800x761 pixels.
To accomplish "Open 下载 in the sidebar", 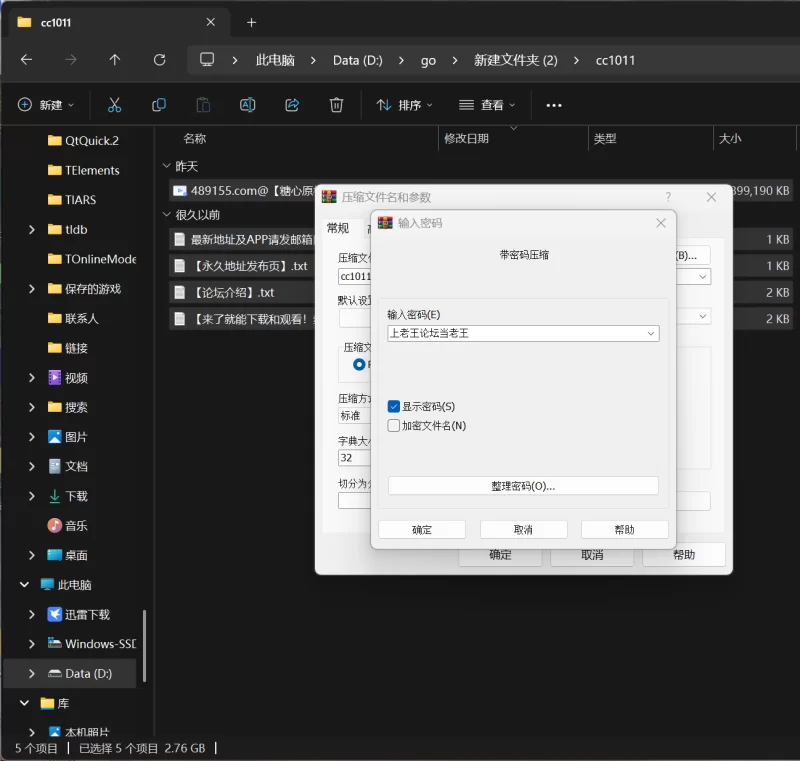I will [x=68, y=496].
